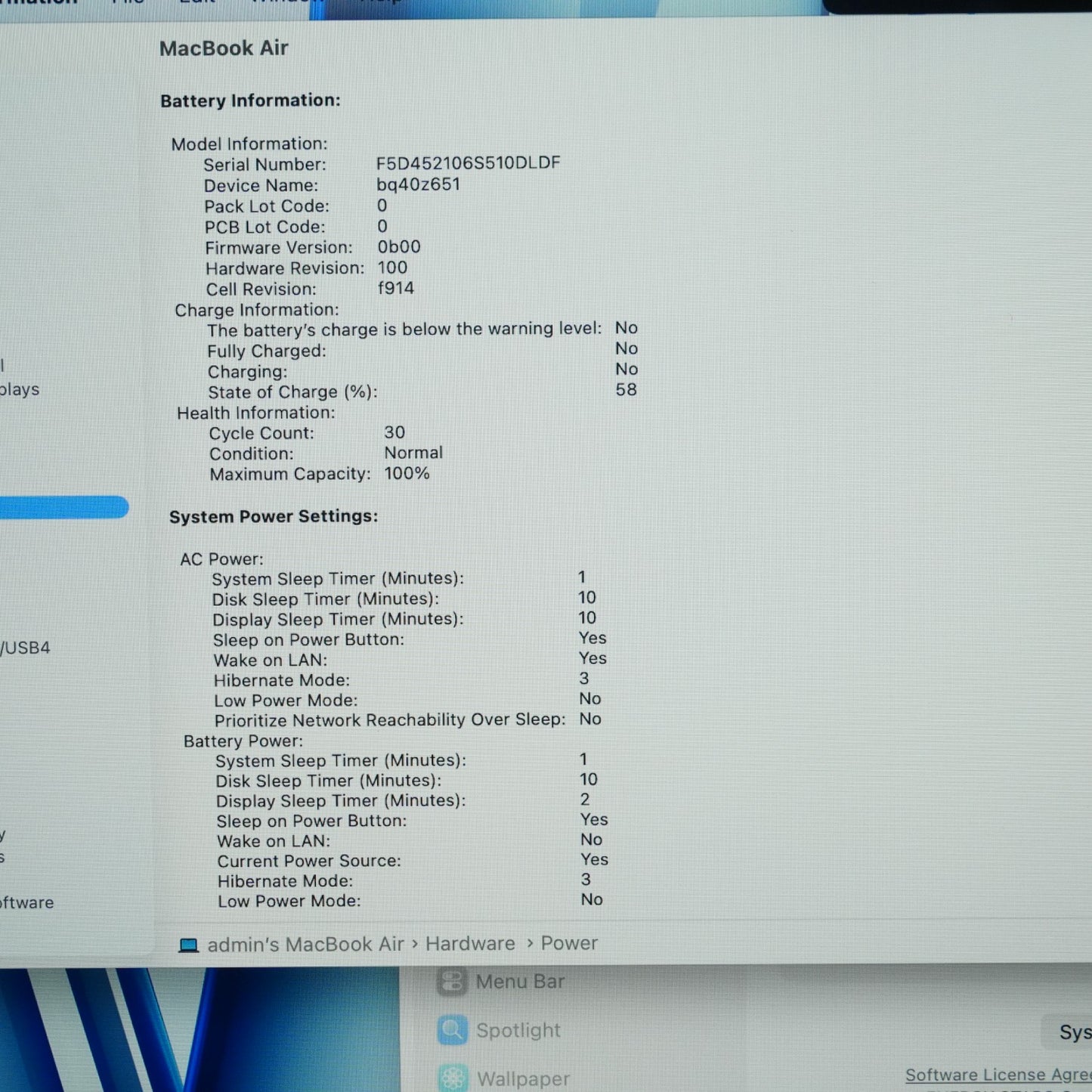The height and width of the screenshot is (1092, 1092).
Task: Click the "Pack Lot Code:" label
Action: click(x=267, y=206)
